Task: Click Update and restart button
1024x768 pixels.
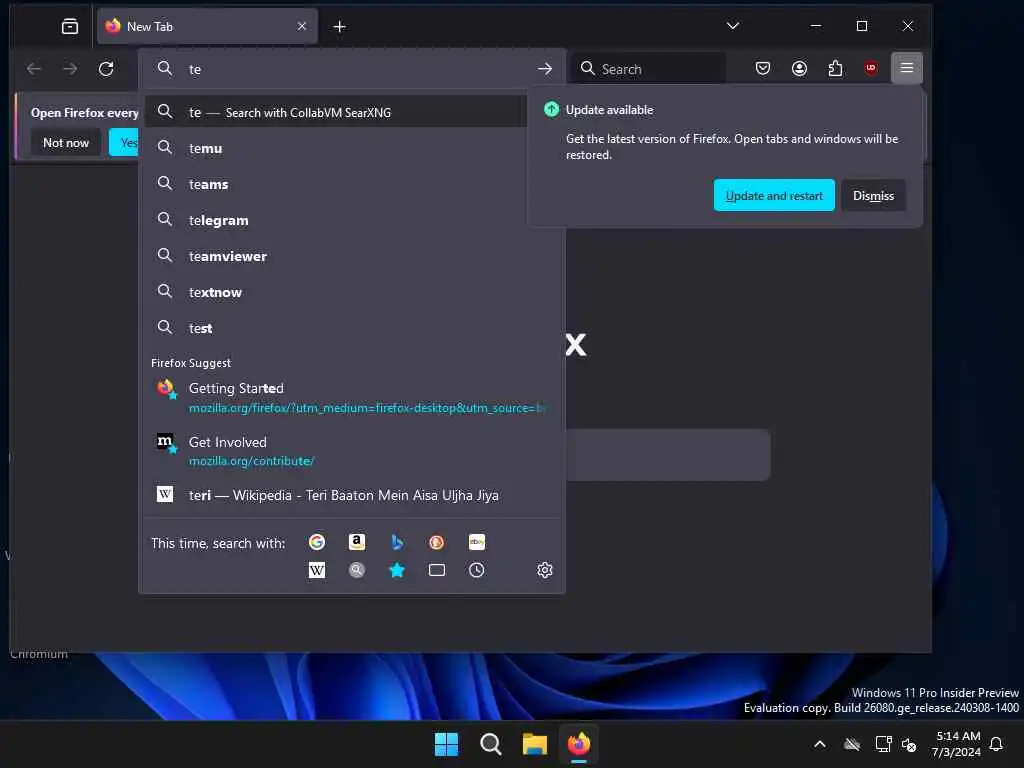Action: point(774,195)
